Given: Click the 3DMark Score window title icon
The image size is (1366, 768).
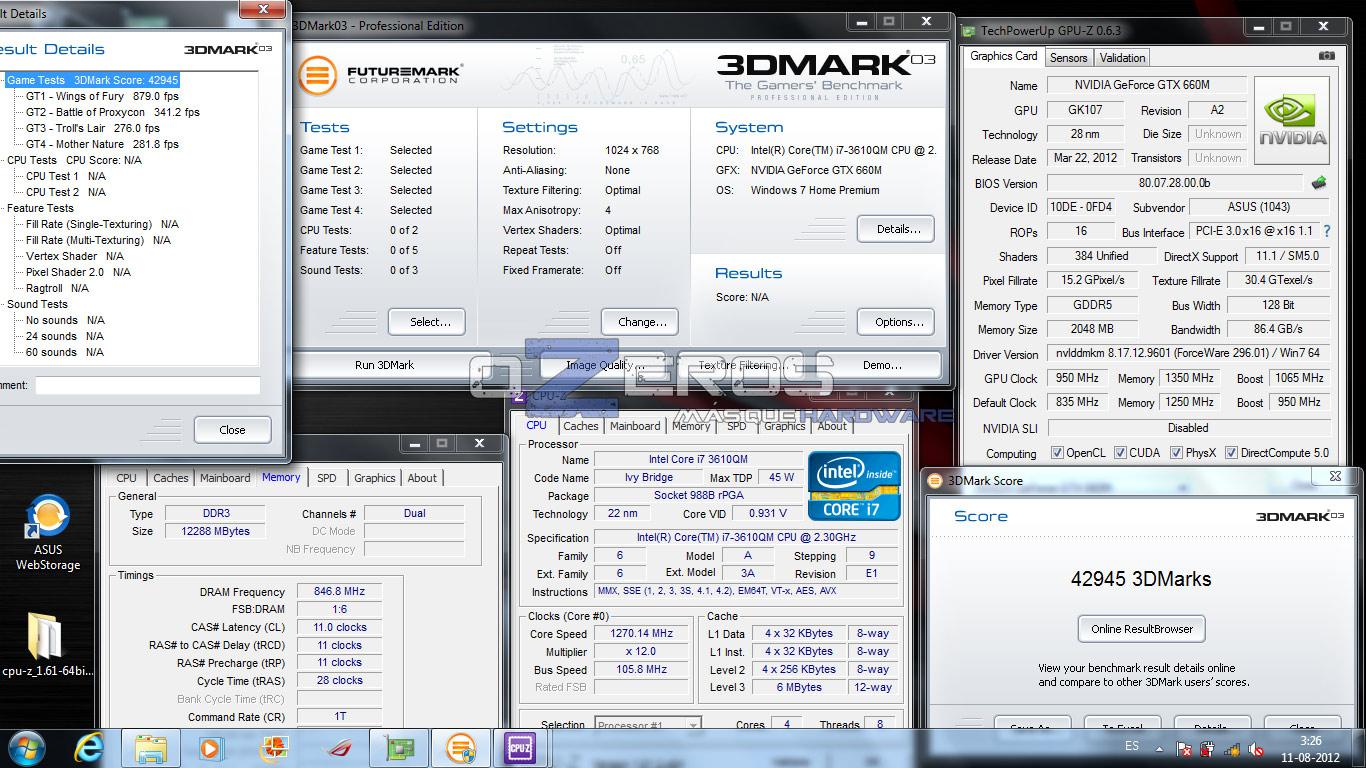Looking at the screenshot, I should (x=935, y=480).
